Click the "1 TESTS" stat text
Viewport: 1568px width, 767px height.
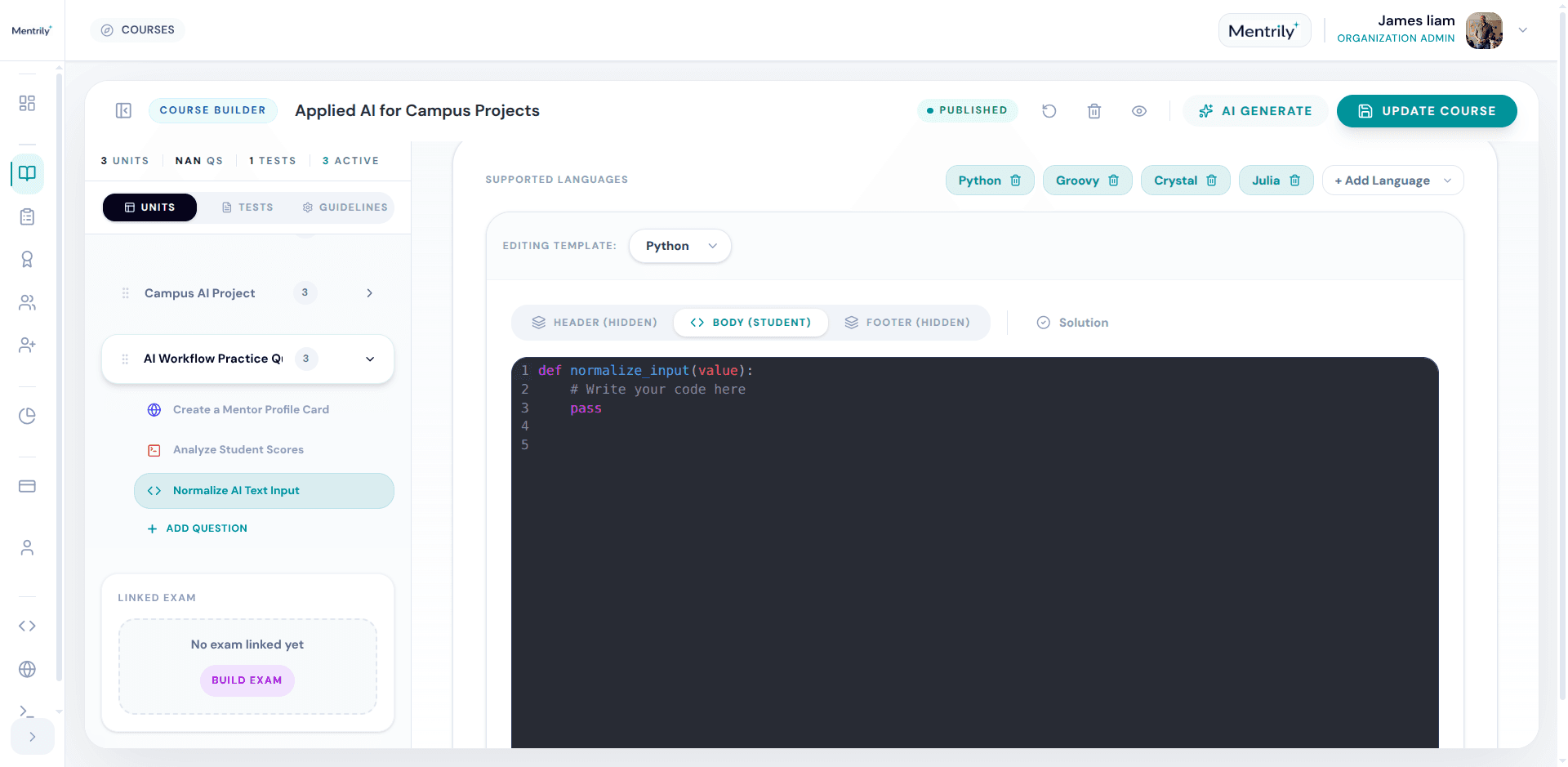(x=272, y=161)
